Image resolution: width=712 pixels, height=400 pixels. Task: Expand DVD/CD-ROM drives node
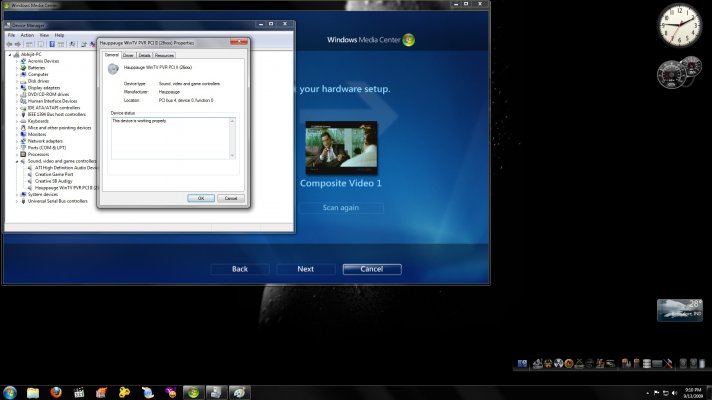17,94
